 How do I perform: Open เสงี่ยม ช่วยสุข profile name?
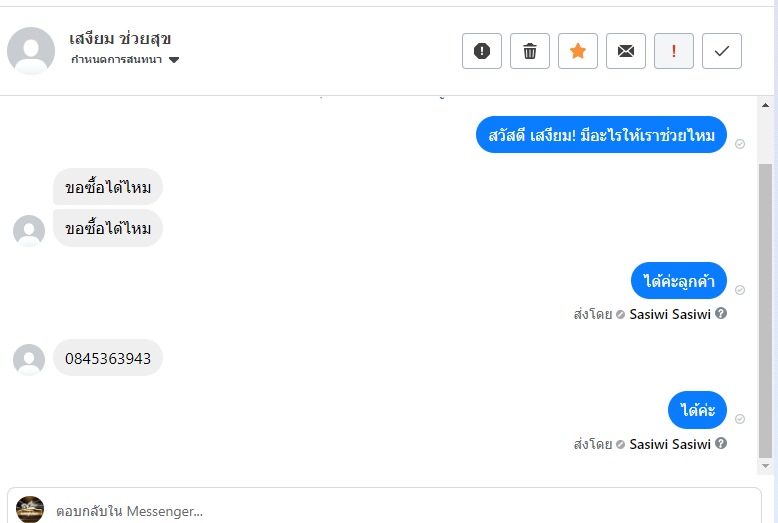[x=120, y=39]
